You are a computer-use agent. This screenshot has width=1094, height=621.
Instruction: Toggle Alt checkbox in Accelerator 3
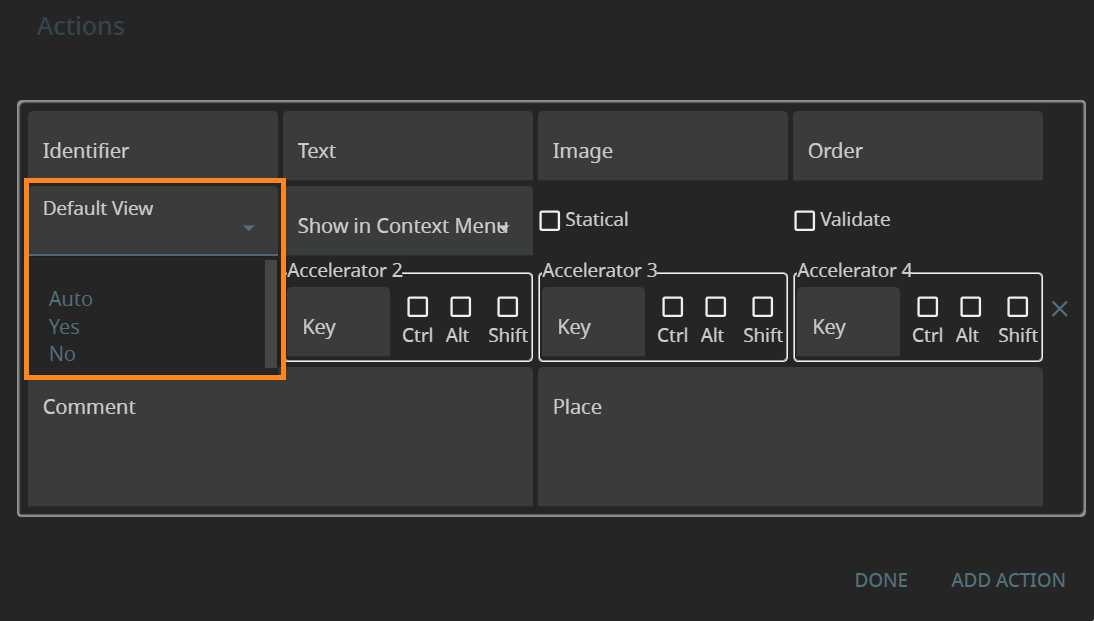tap(715, 307)
